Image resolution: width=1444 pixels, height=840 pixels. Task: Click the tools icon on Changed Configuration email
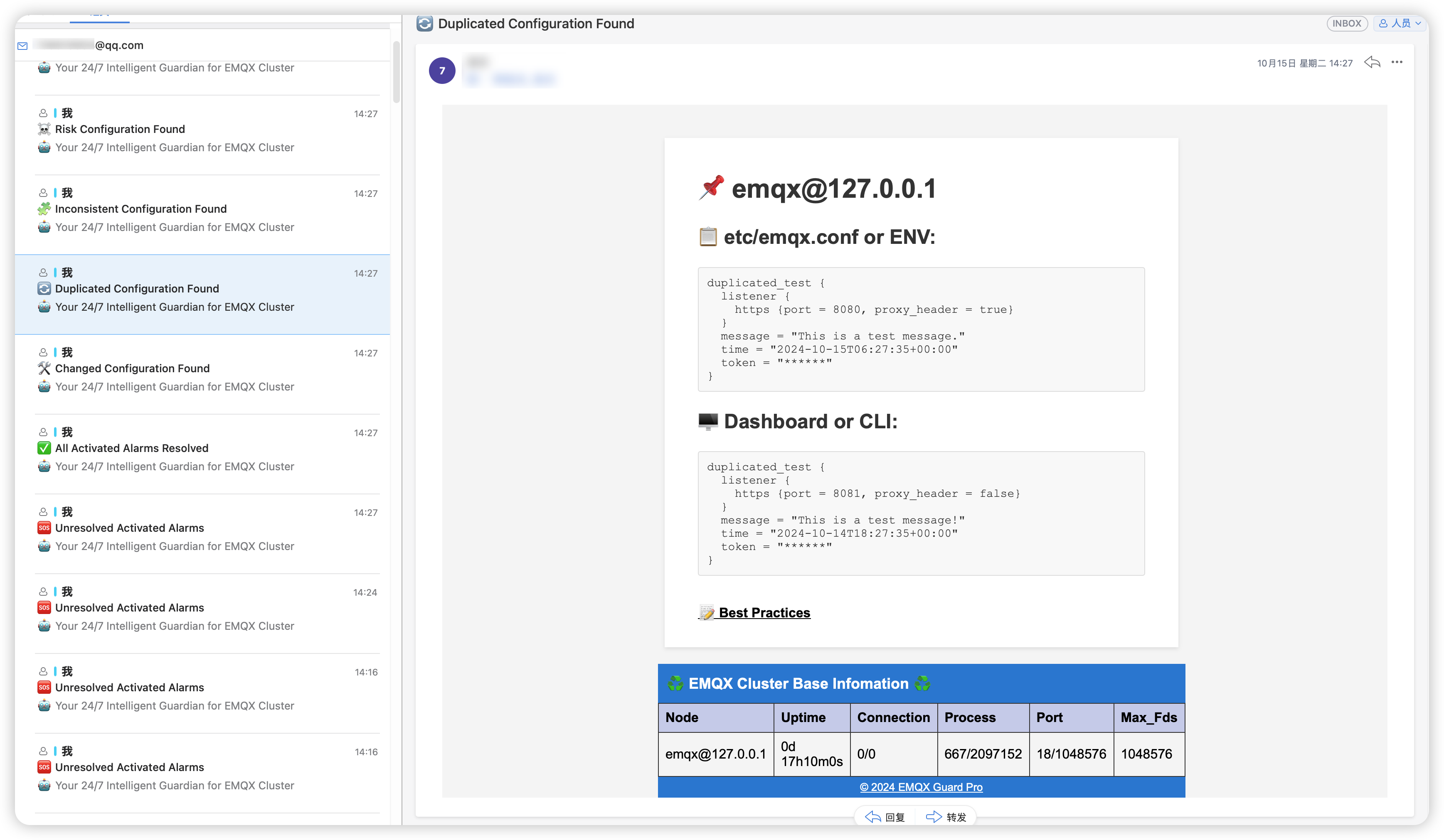click(x=44, y=368)
